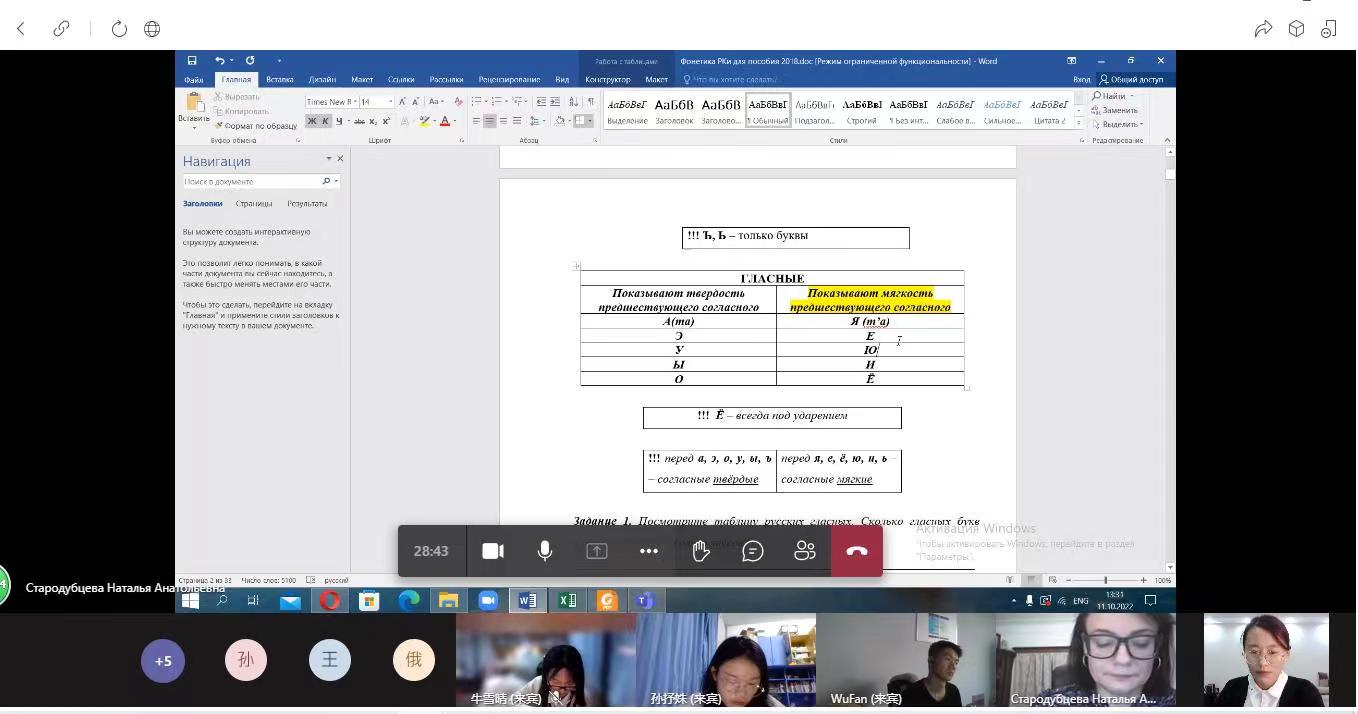The image size is (1358, 714).
Task: Open the meeting chat panel
Action: coord(753,551)
